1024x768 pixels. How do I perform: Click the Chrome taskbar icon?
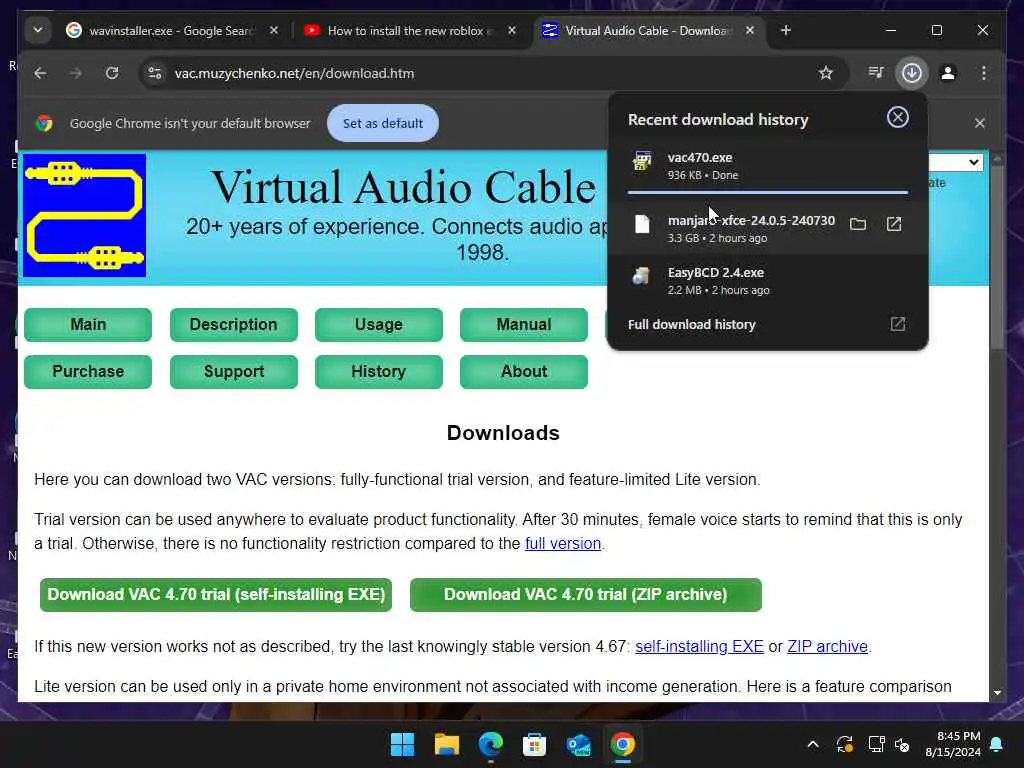[622, 744]
